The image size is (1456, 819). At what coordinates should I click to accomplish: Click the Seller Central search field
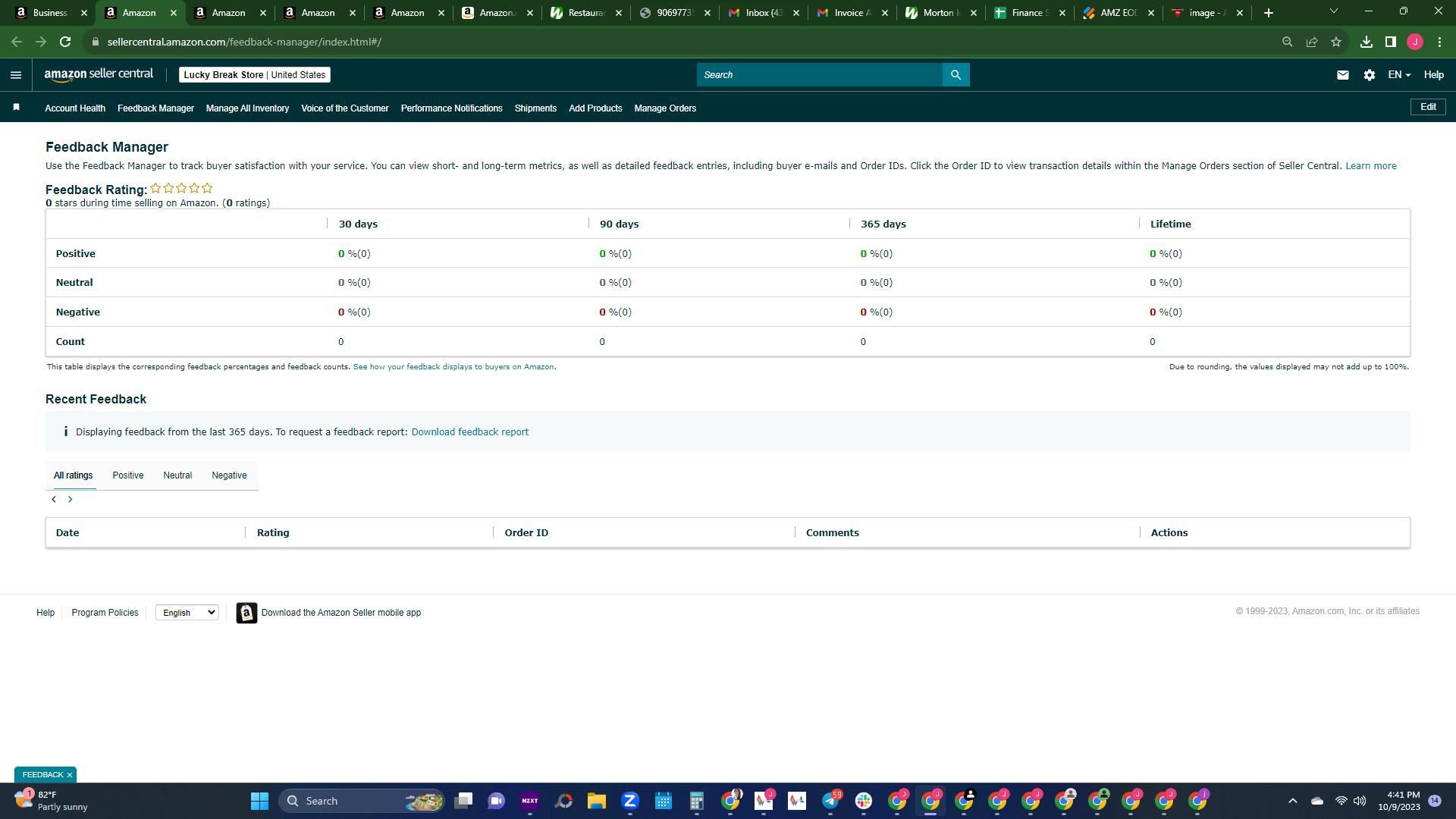click(820, 75)
